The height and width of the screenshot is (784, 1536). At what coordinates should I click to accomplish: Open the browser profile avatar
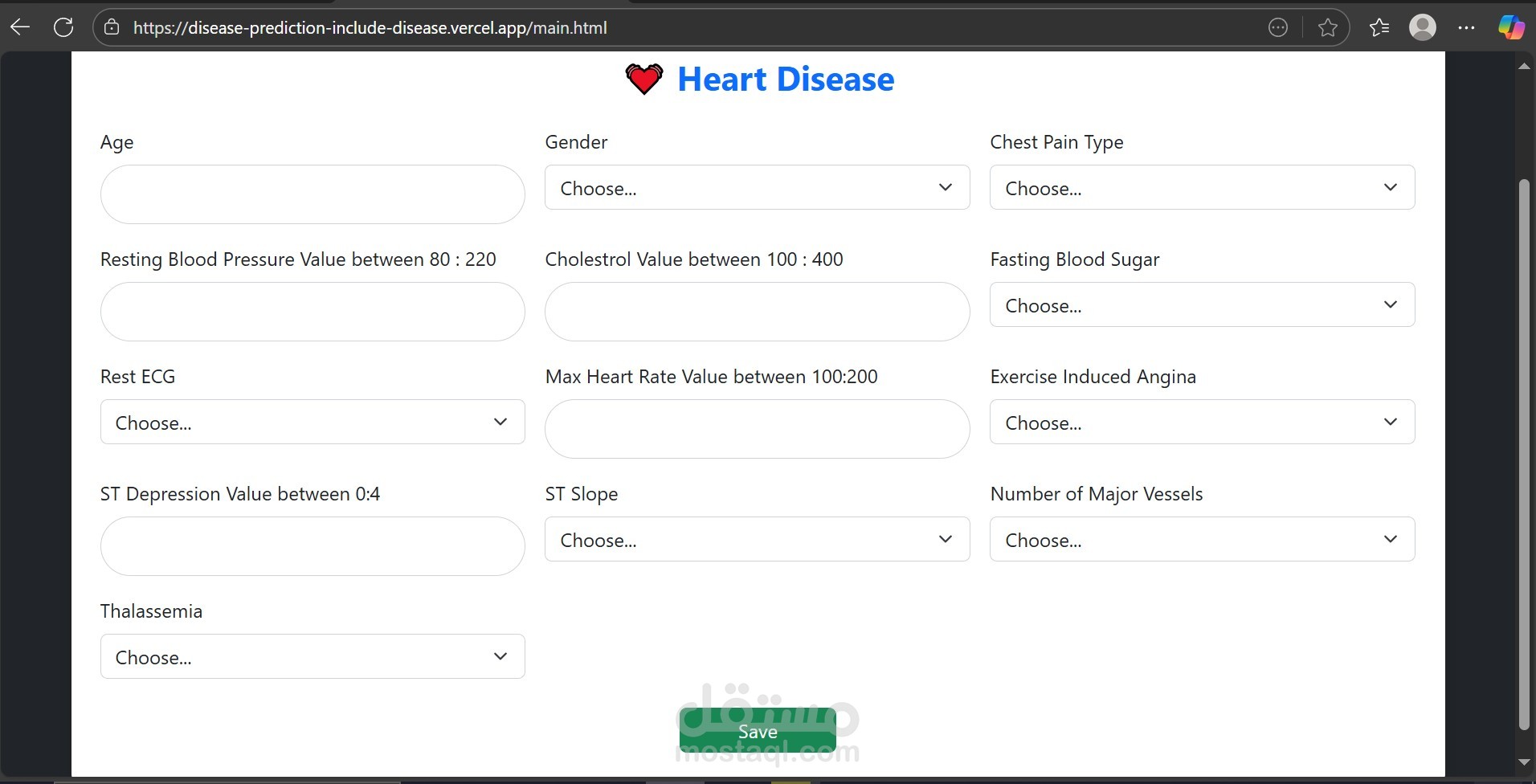tap(1422, 28)
